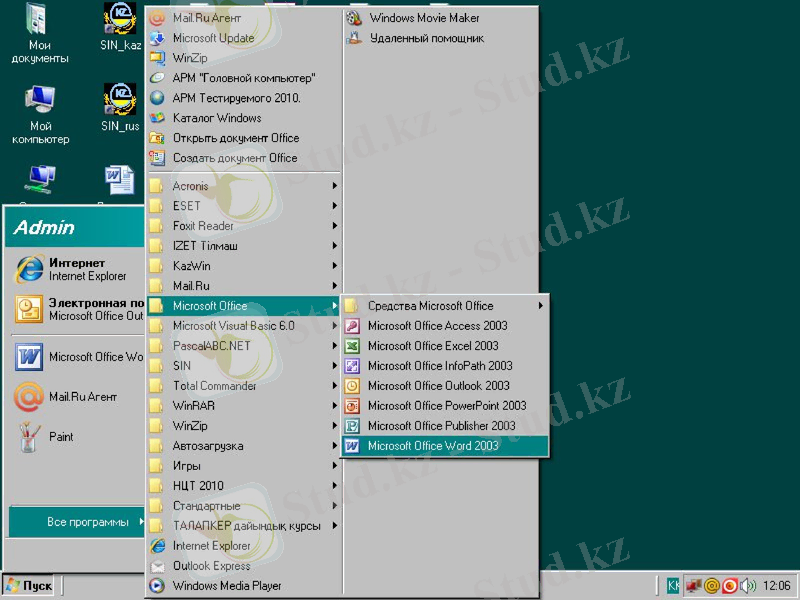Viewport: 800px width, 600px height.
Task: Click the Все программы button
Action: (x=88, y=522)
